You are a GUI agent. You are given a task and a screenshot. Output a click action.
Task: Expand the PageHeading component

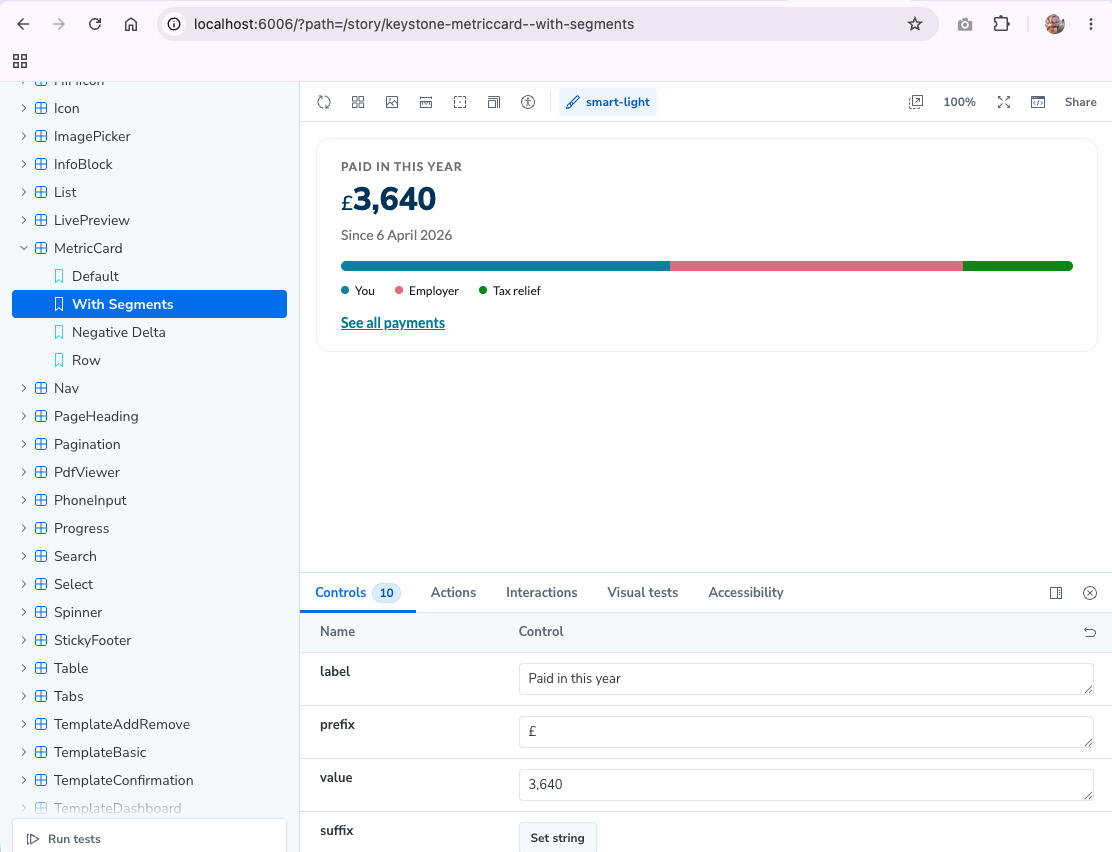pyautogui.click(x=23, y=416)
